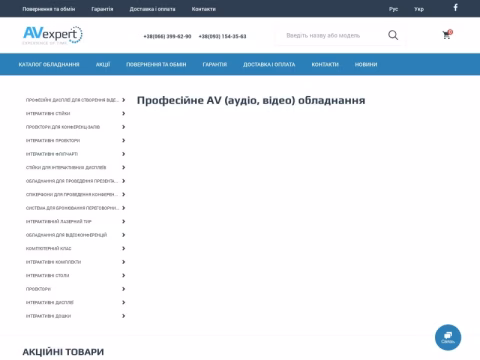Open КОНТАКТИ in blue menu

325,64
